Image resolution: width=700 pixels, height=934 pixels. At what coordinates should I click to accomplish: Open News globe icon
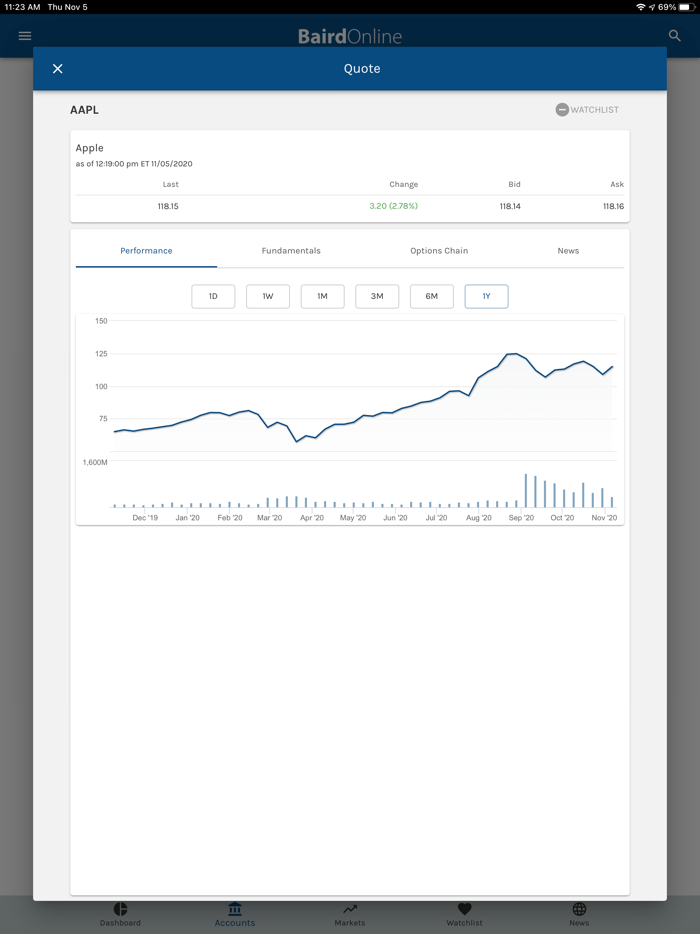pyautogui.click(x=579, y=909)
